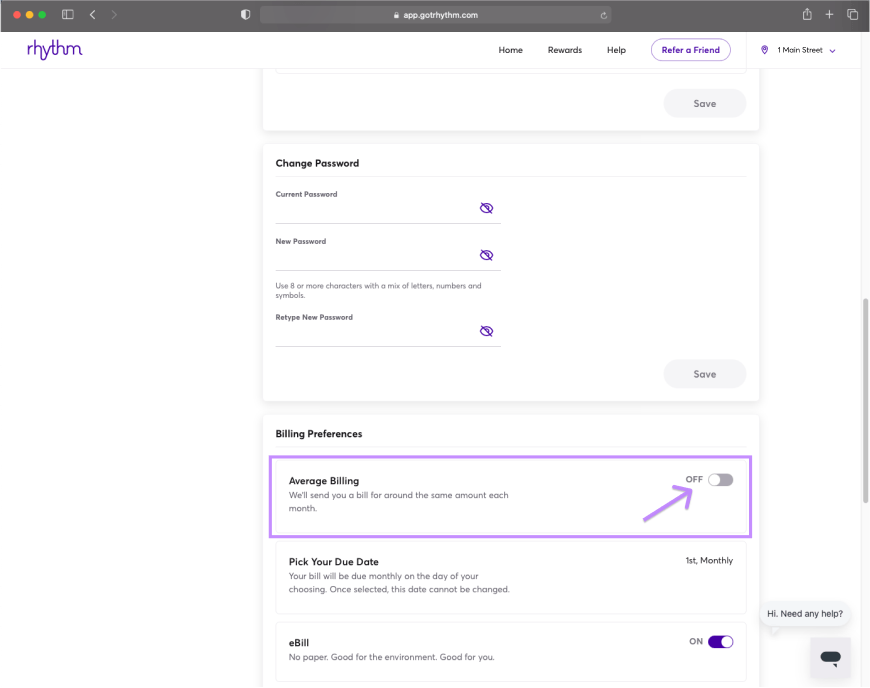Go to the Help page
The width and height of the screenshot is (870, 688).
pyautogui.click(x=616, y=50)
